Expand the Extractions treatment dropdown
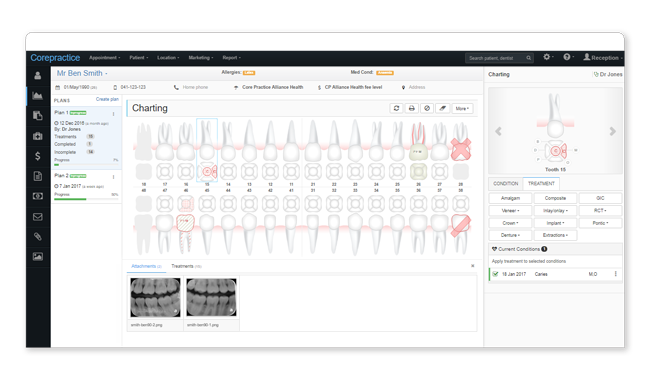 tap(555, 235)
